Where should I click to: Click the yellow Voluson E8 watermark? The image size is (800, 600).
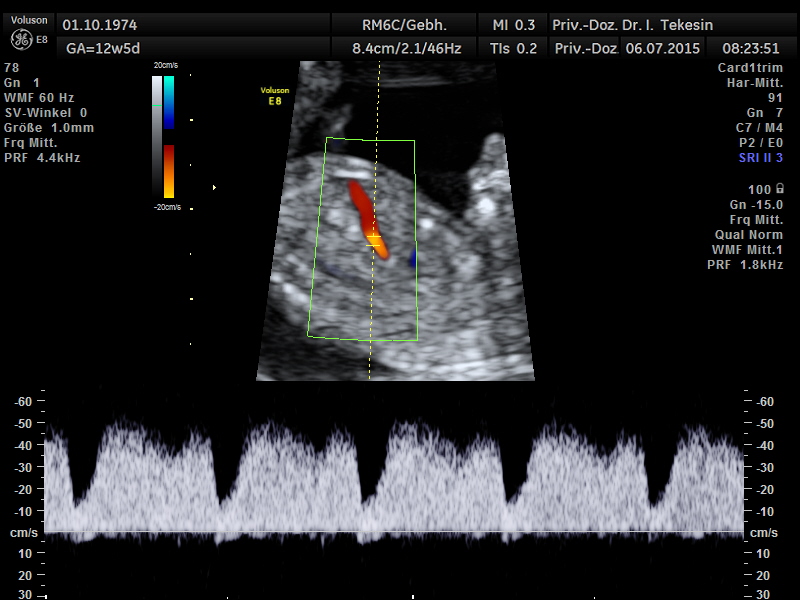click(275, 95)
